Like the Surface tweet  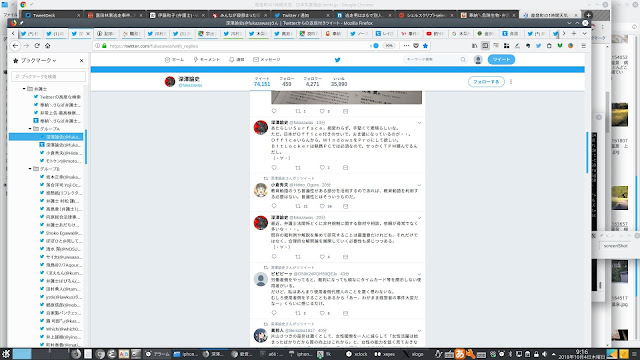click(x=322, y=167)
